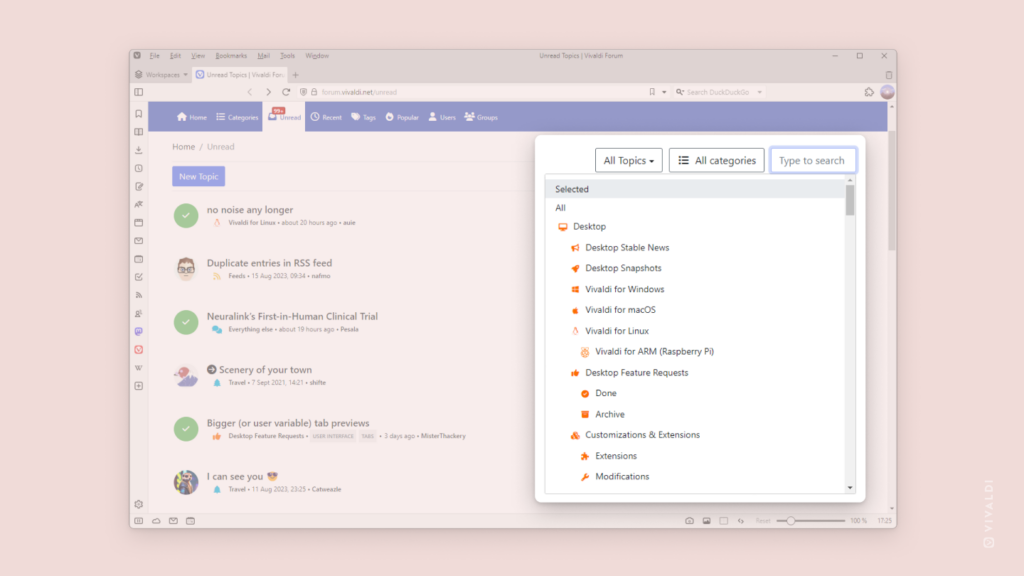Open the Tools menu
This screenshot has width=1024, height=576.
(x=287, y=56)
